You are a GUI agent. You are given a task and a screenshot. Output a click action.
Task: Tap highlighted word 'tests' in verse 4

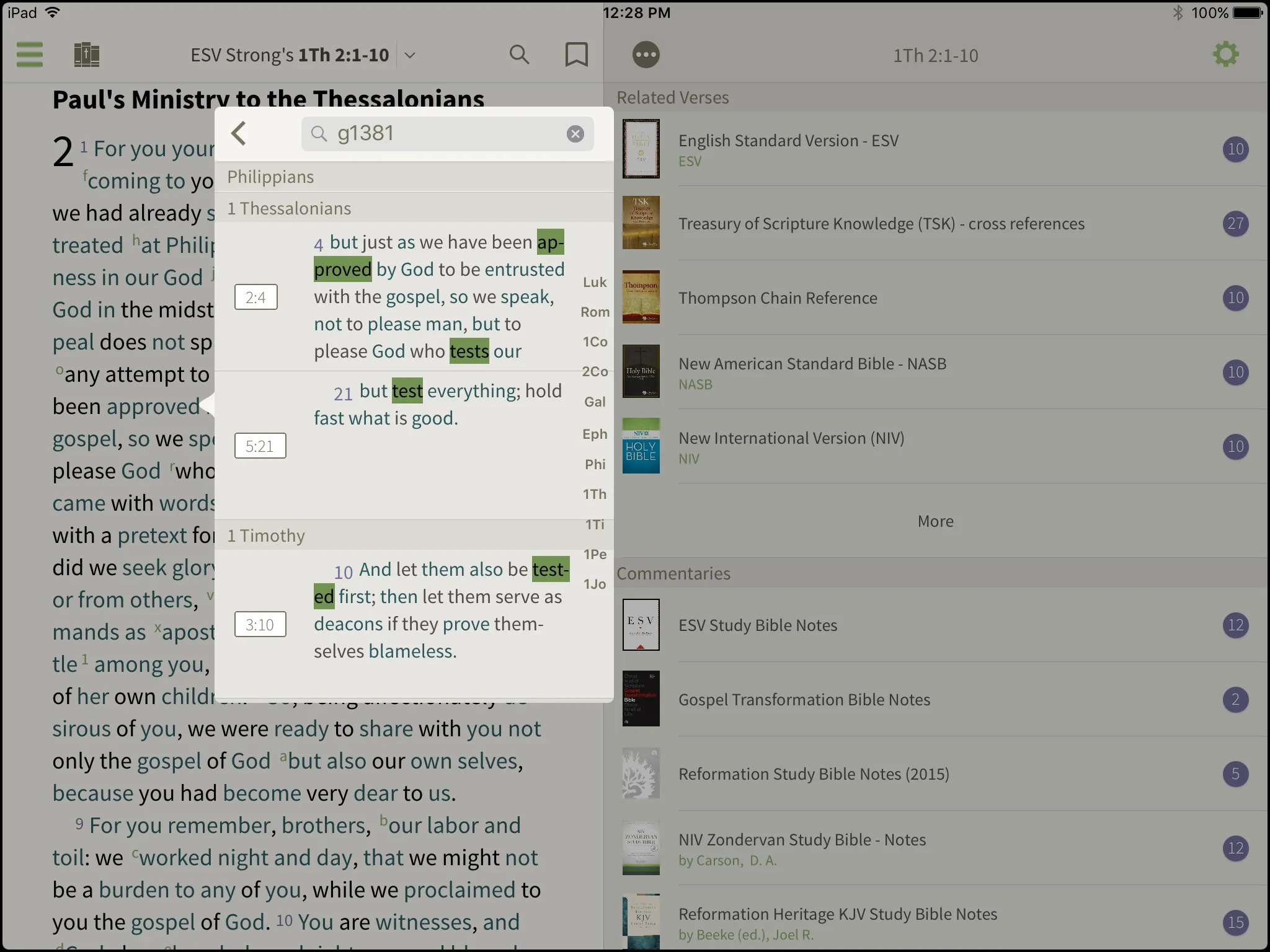point(469,351)
